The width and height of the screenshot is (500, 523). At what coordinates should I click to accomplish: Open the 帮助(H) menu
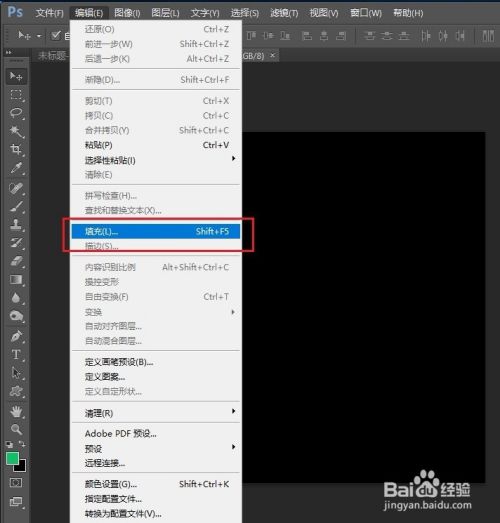(x=408, y=13)
